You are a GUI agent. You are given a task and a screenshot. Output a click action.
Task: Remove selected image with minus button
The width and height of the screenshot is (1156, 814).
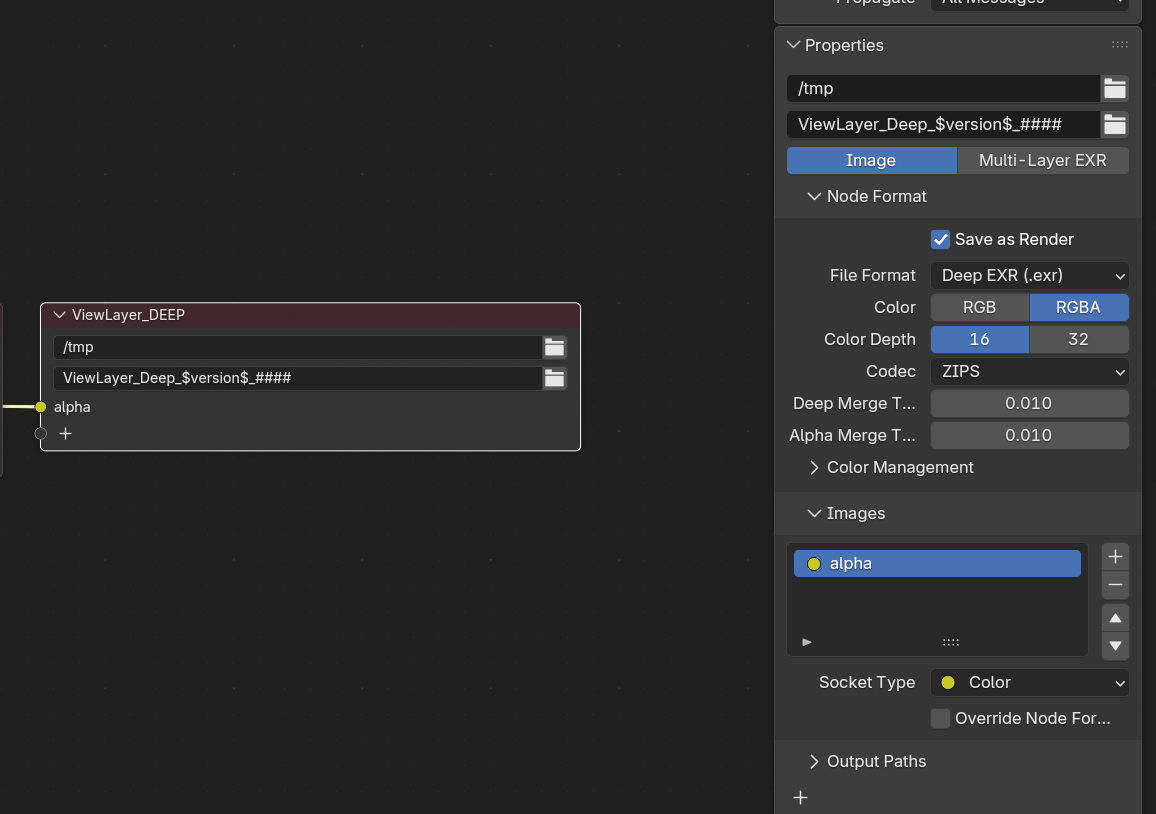coord(1115,585)
